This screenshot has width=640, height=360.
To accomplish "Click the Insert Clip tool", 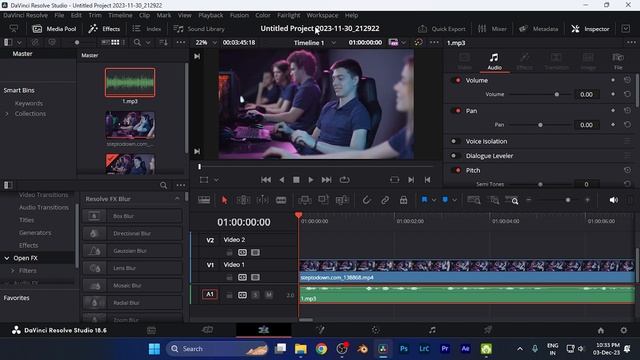I will [x=304, y=200].
